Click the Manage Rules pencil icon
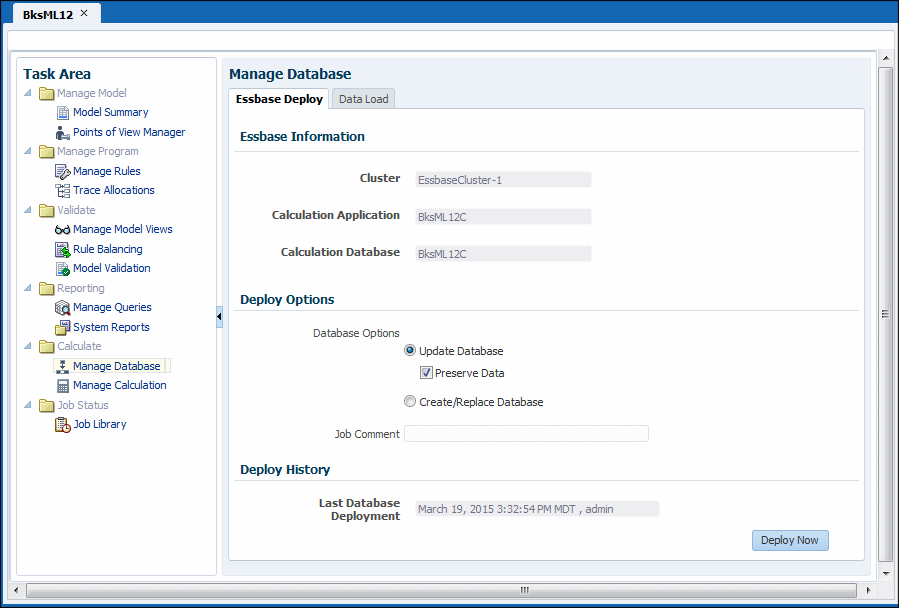The height and width of the screenshot is (608, 899). click(62, 171)
